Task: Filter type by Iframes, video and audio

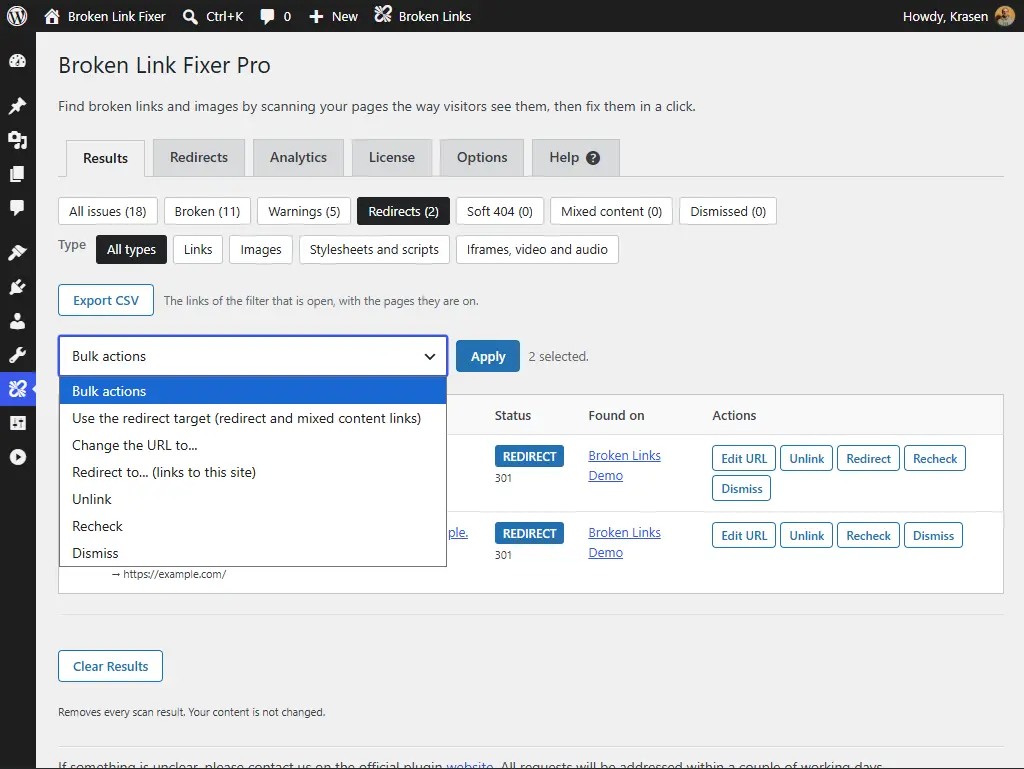Action: pyautogui.click(x=537, y=249)
